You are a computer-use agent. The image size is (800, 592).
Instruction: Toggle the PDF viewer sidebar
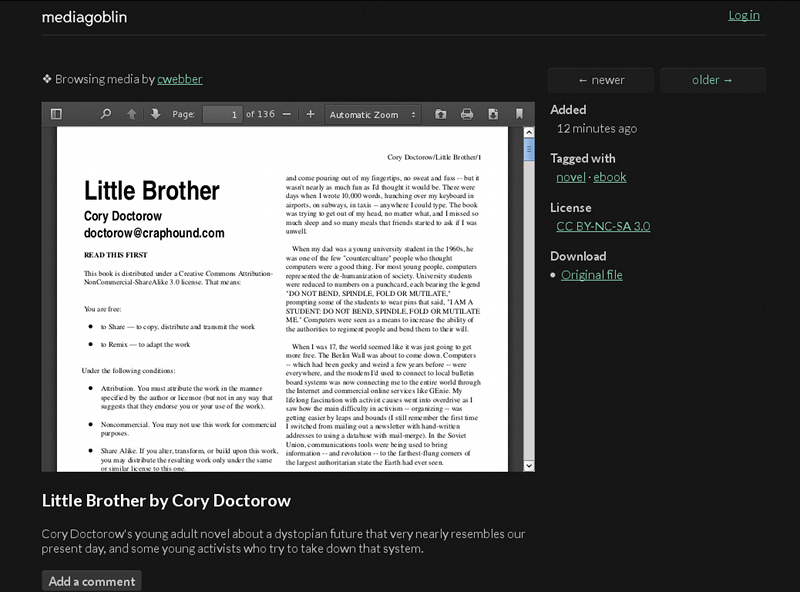tap(56, 114)
